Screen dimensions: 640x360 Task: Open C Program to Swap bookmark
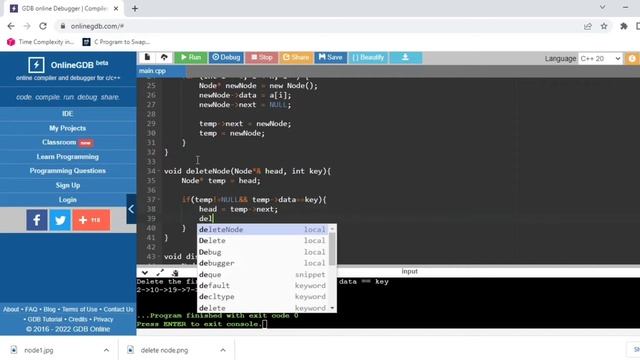tap(116, 42)
